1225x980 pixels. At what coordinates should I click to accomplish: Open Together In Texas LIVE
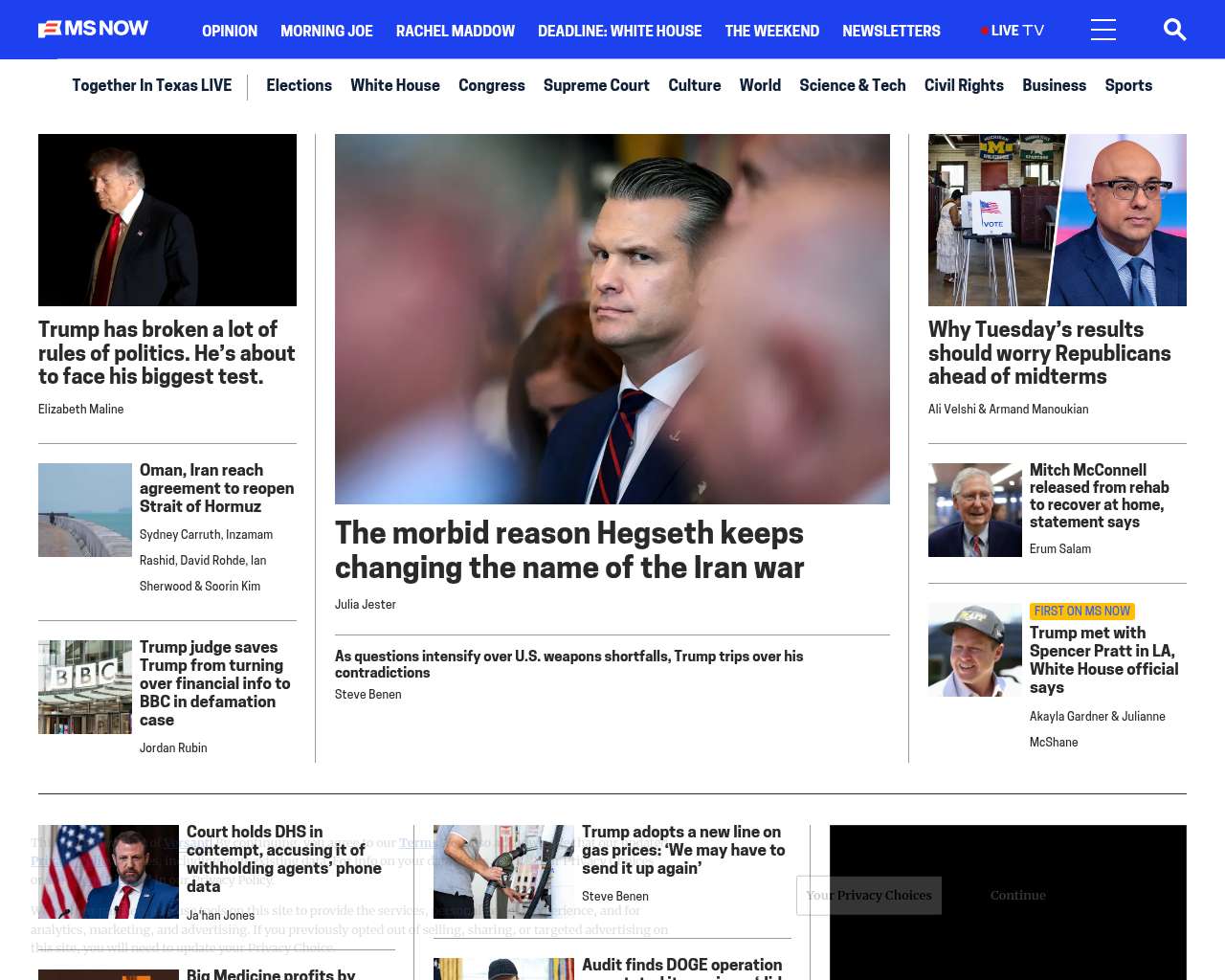[x=151, y=85]
